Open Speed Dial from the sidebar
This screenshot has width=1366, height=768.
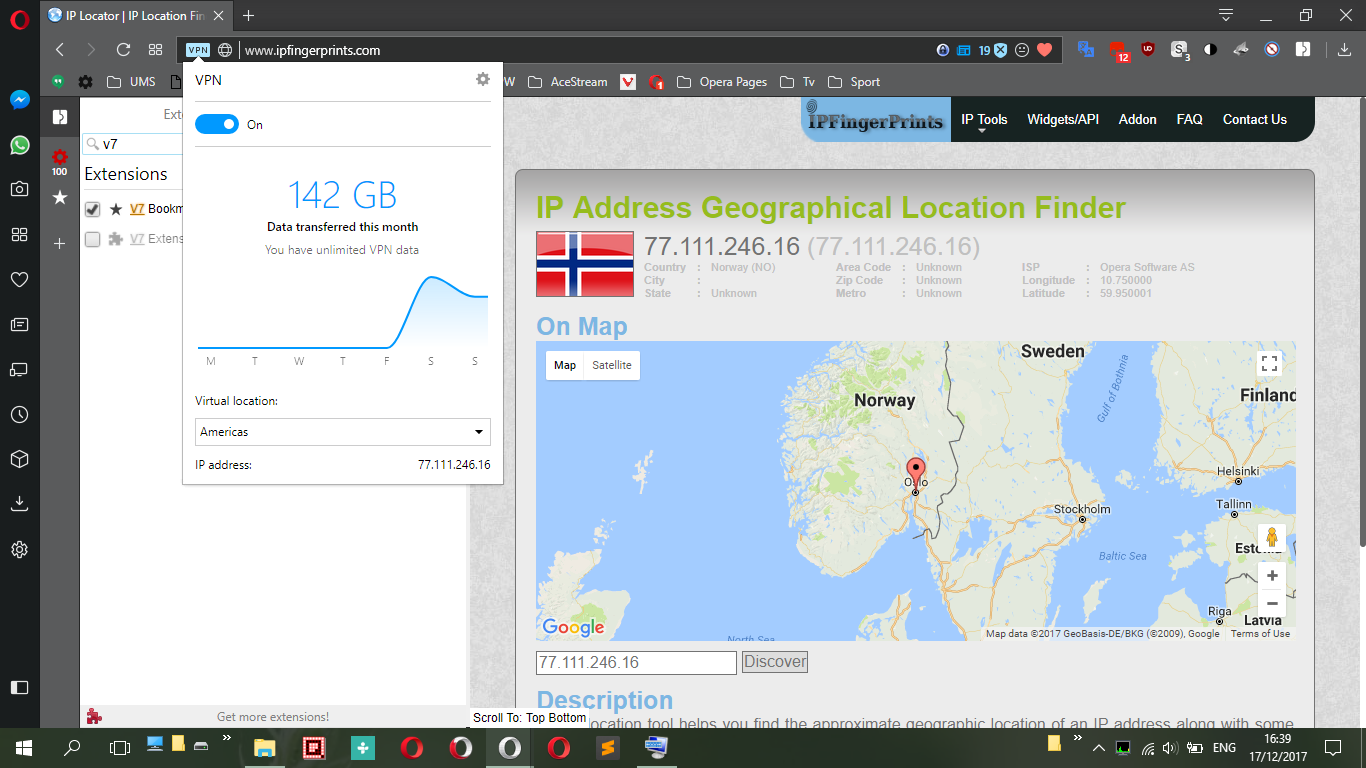(19, 234)
